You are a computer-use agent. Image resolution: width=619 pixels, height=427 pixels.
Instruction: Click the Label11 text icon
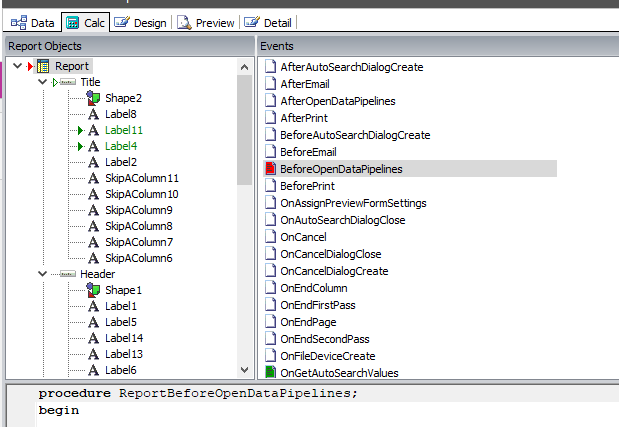click(94, 130)
